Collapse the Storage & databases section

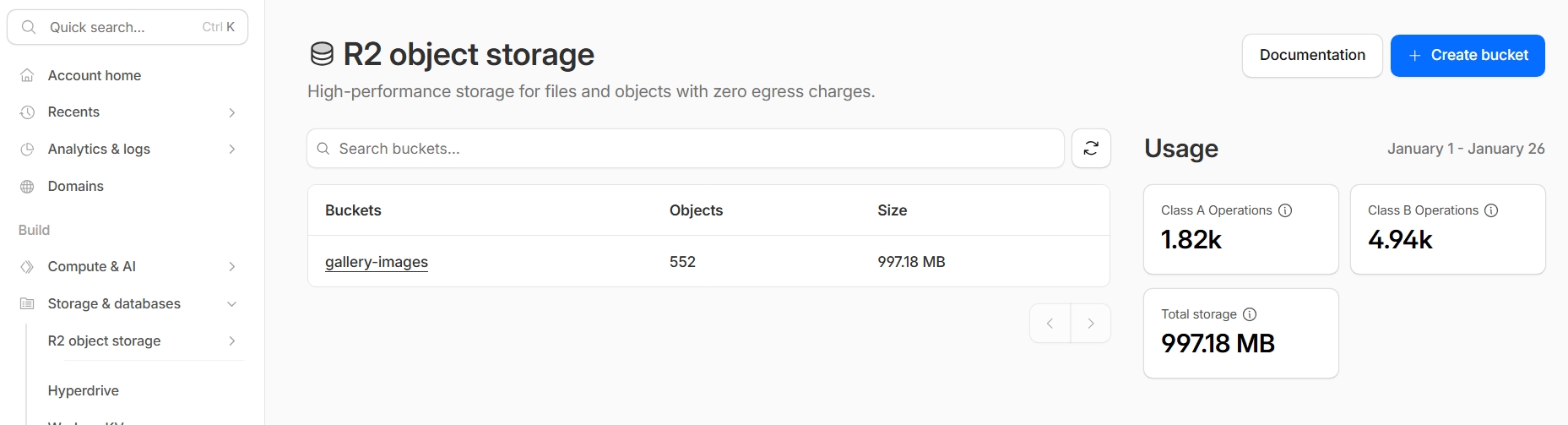[x=232, y=303]
